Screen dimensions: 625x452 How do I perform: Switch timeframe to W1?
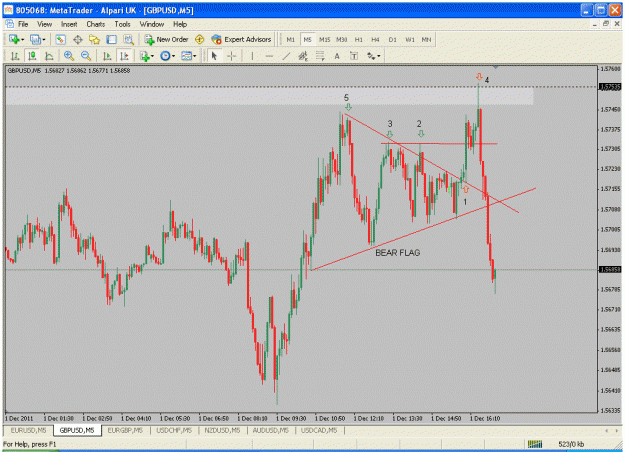point(410,39)
